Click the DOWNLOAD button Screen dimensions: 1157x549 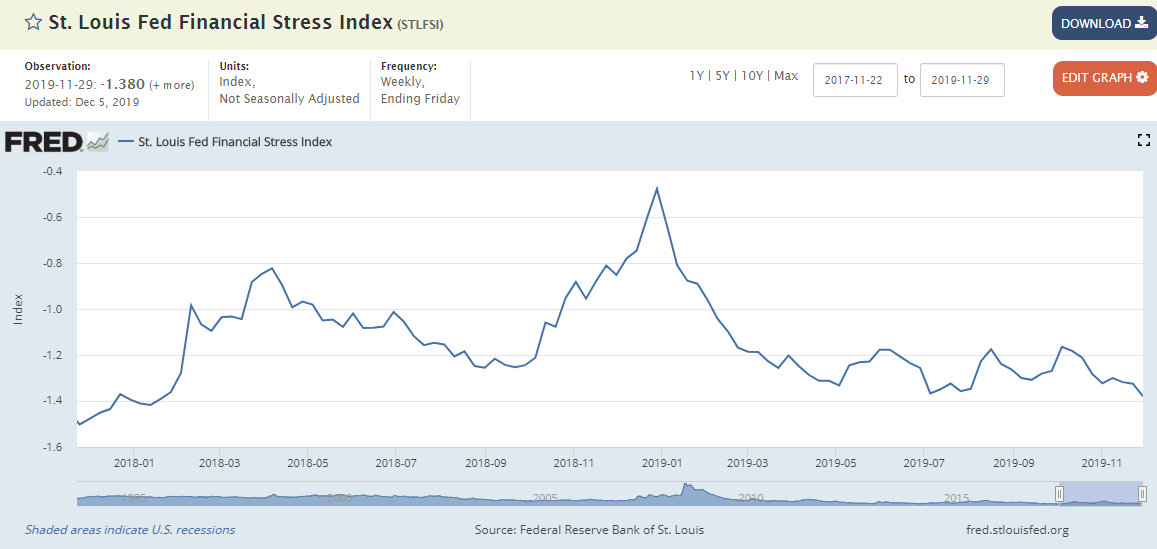pos(1104,24)
